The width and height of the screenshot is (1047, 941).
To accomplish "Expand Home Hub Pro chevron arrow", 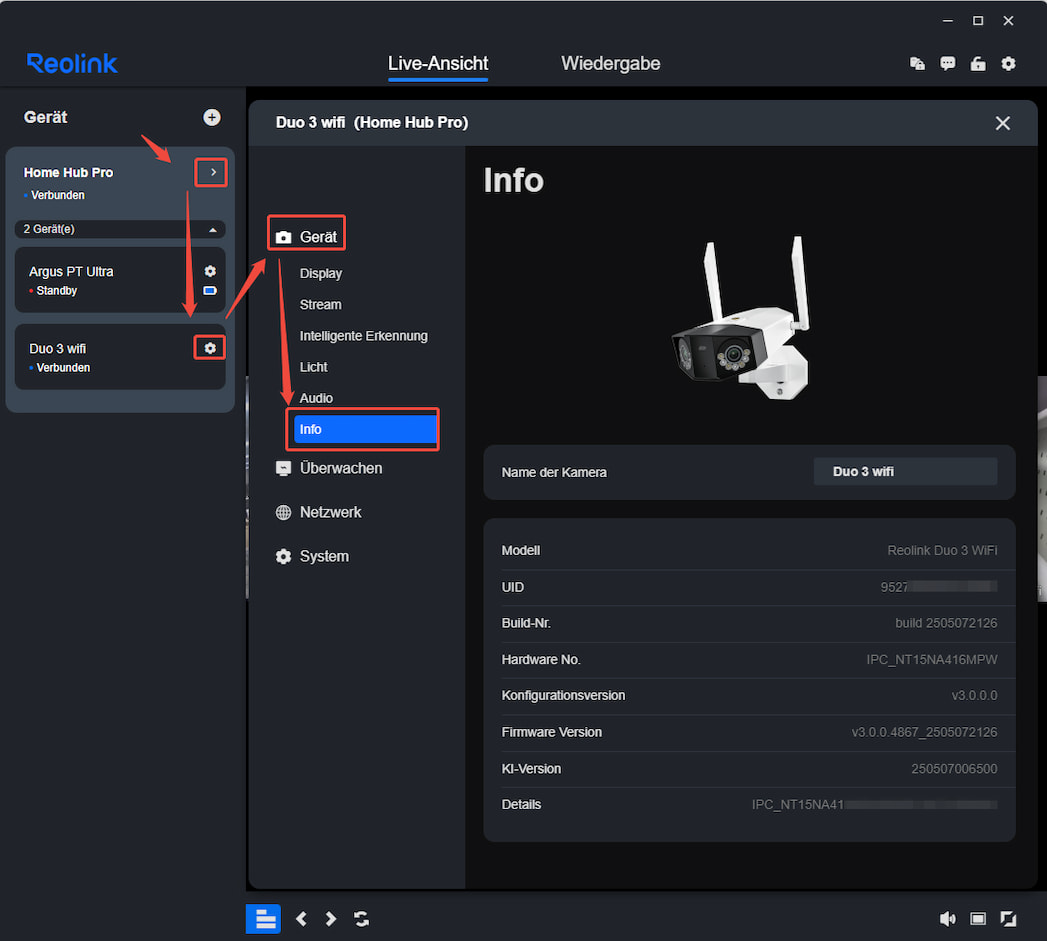I will [x=212, y=172].
